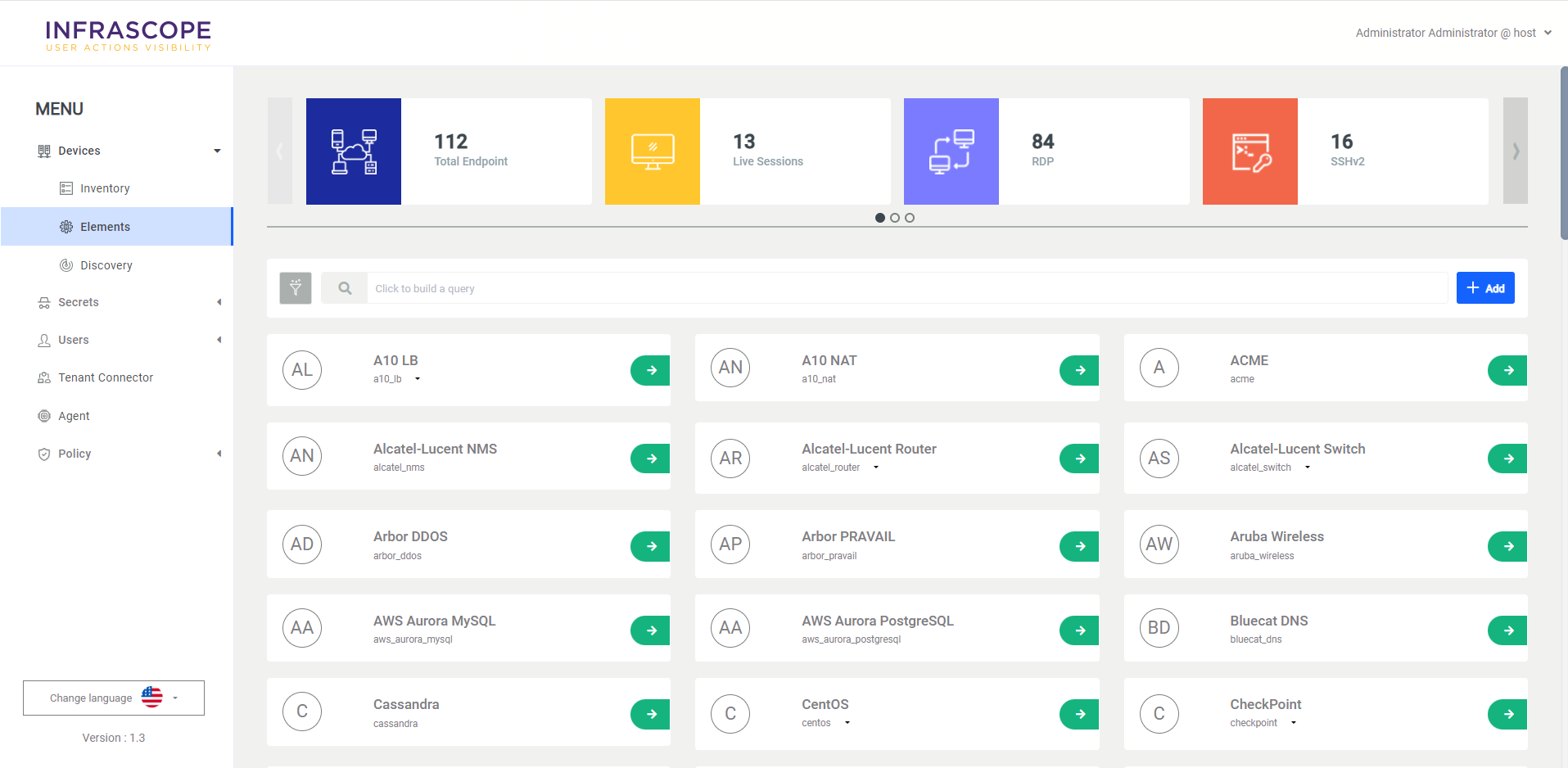Screen dimensions: 1568x768
Task: Open Aruba Wireless with green arrow
Action: point(1508,546)
